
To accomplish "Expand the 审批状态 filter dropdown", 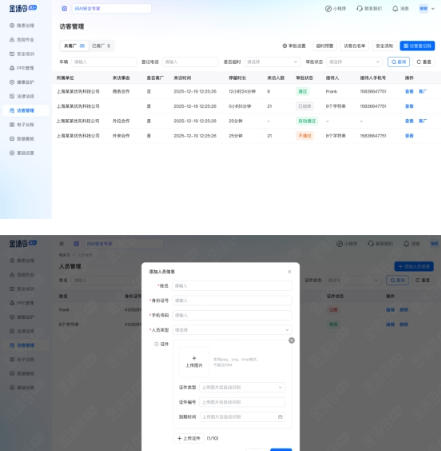I will pos(354,62).
